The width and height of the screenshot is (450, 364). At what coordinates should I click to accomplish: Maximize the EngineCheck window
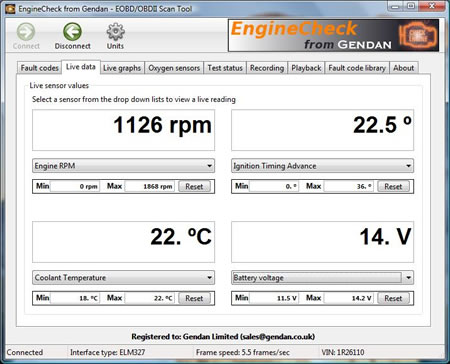[x=411, y=6]
